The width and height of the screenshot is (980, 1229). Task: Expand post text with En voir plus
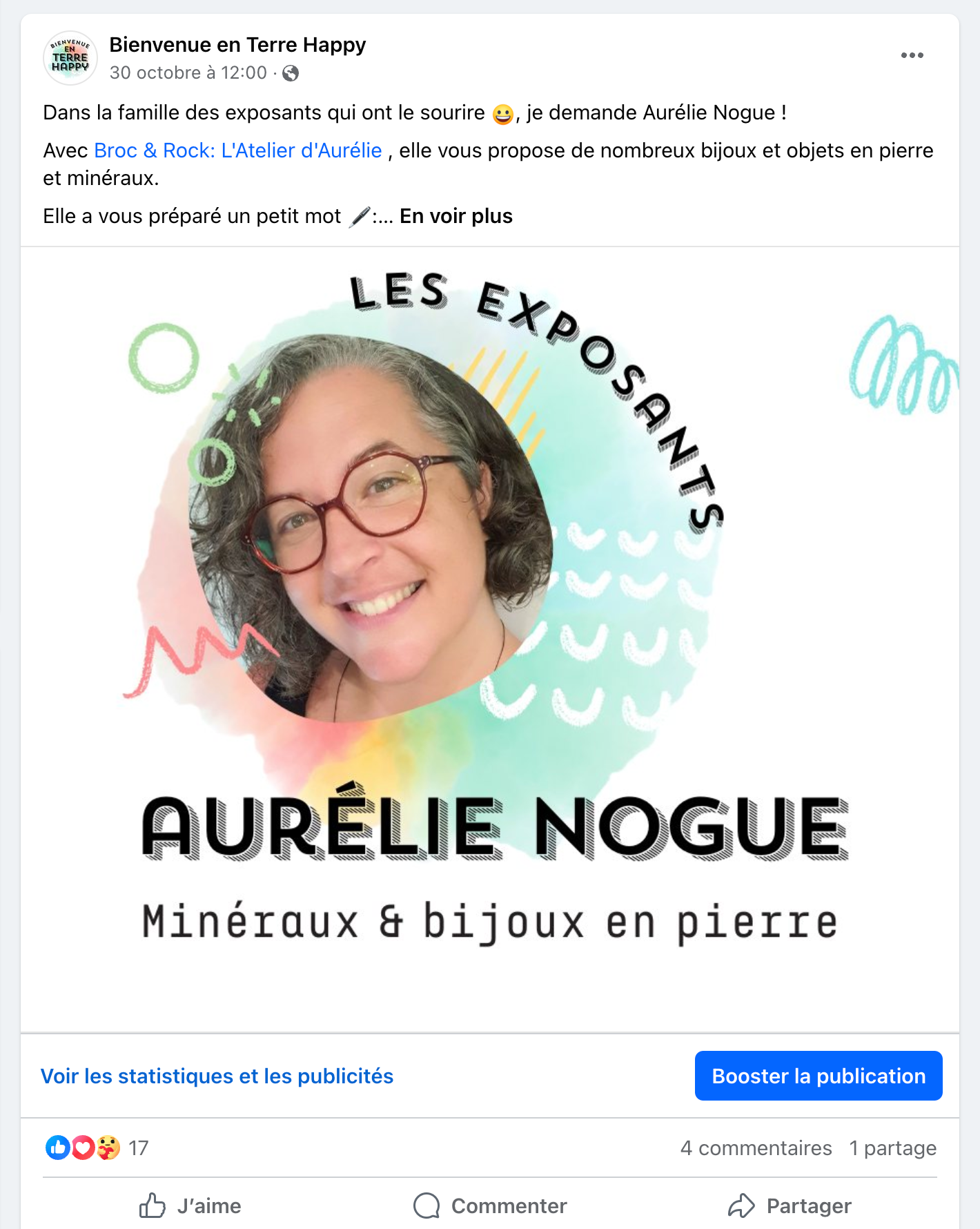[456, 216]
